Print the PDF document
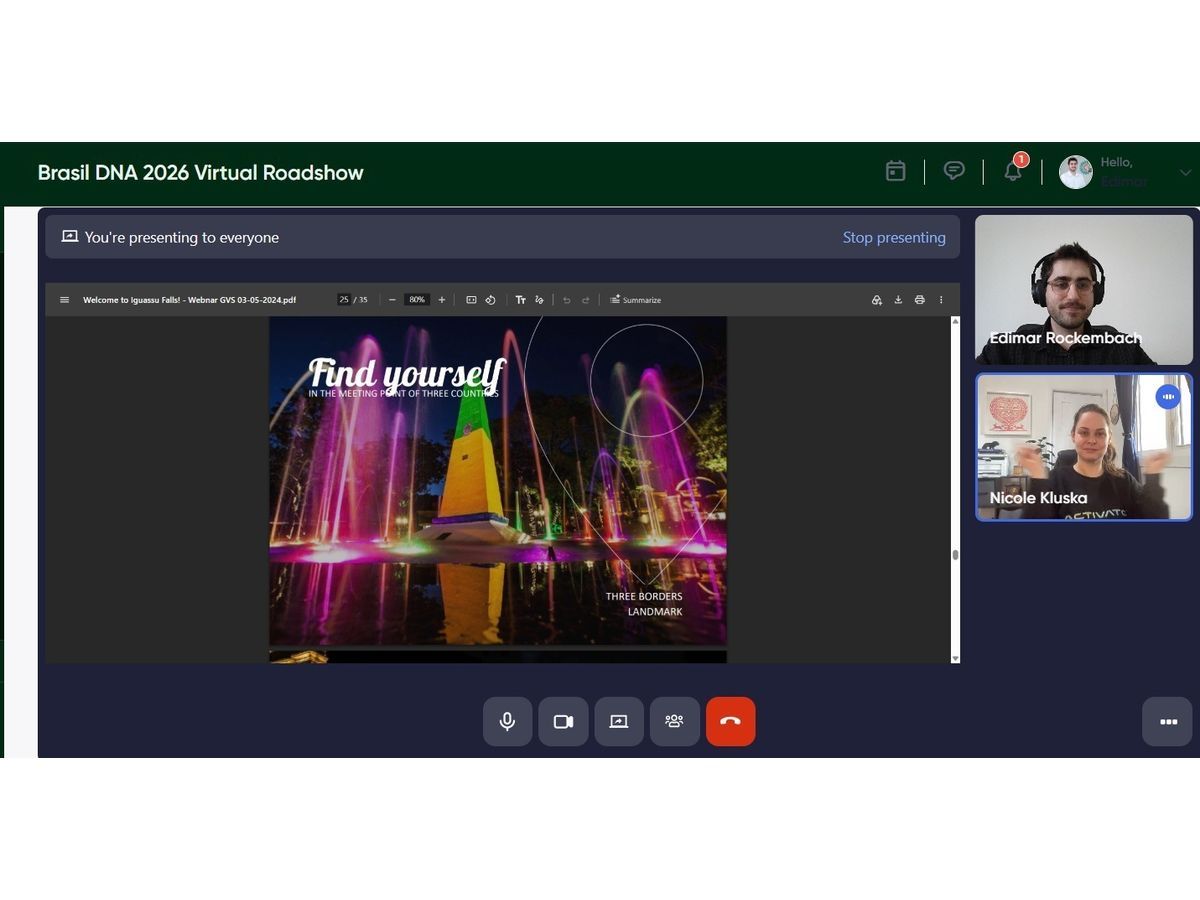The width and height of the screenshot is (1200, 900). pos(919,300)
